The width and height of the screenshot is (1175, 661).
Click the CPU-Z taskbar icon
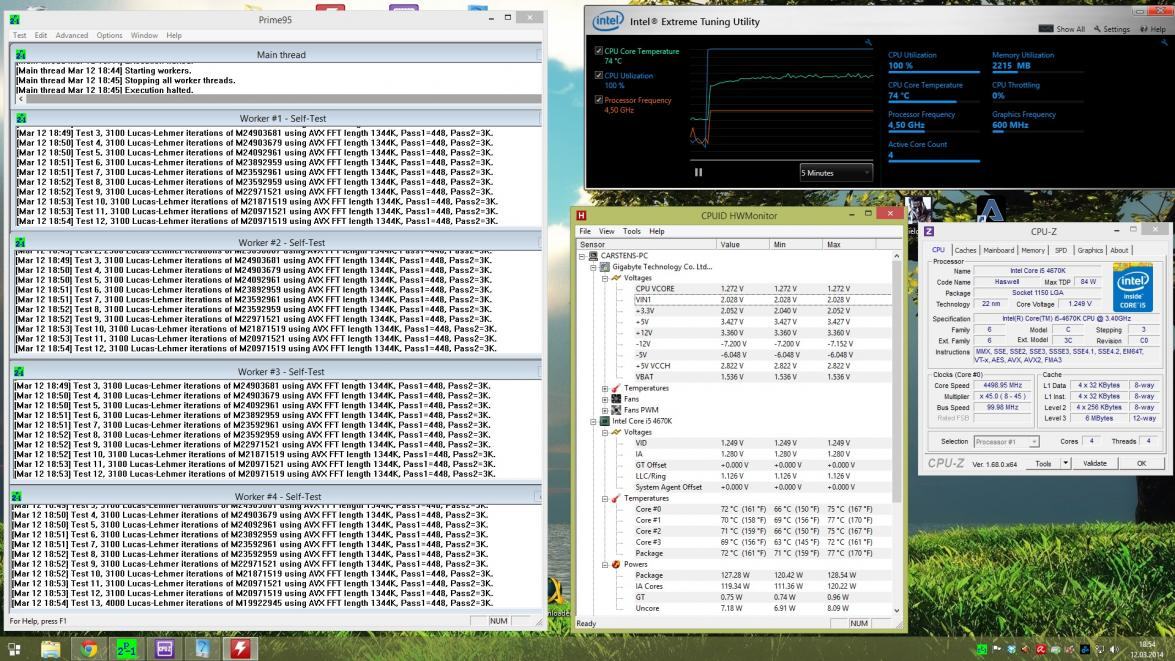tap(164, 648)
